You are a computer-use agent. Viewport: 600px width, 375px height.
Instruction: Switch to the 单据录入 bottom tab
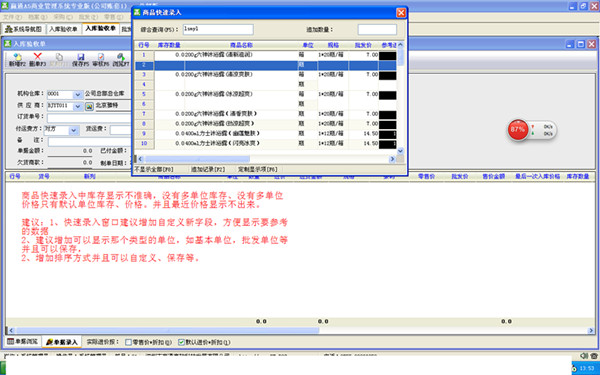pos(62,342)
